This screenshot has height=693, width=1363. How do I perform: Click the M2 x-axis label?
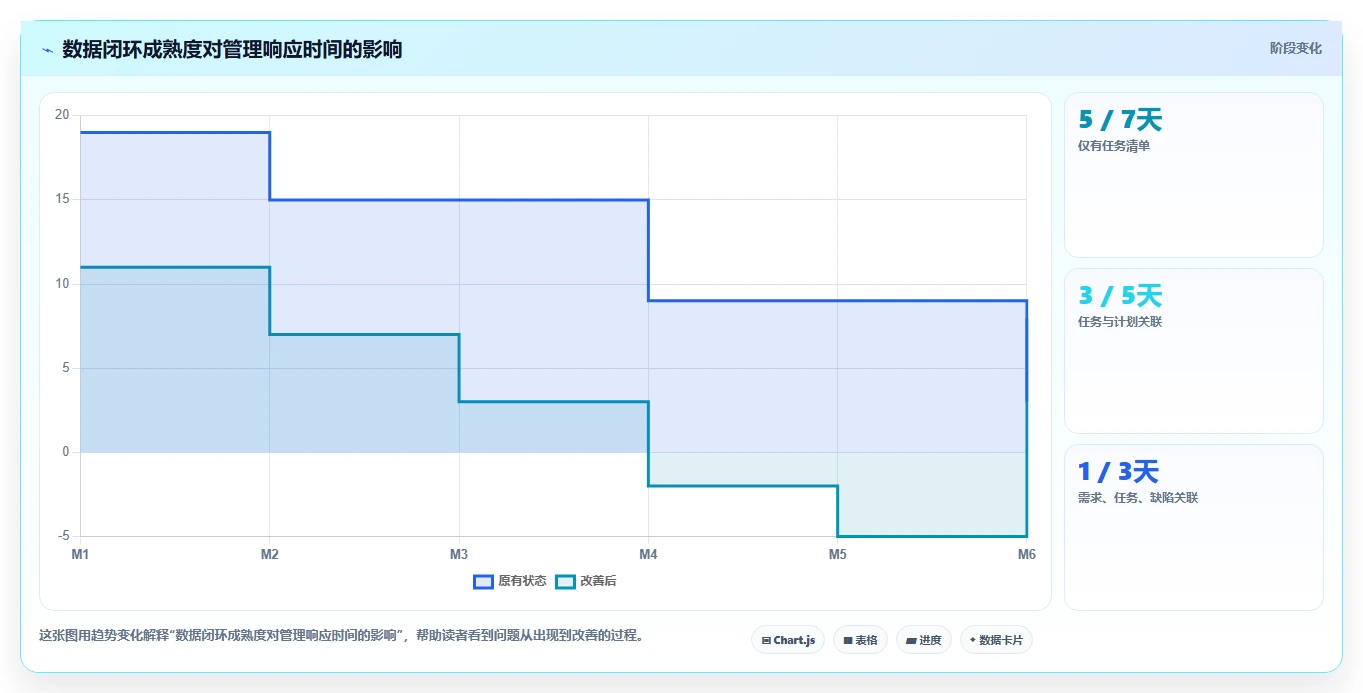pyautogui.click(x=269, y=554)
